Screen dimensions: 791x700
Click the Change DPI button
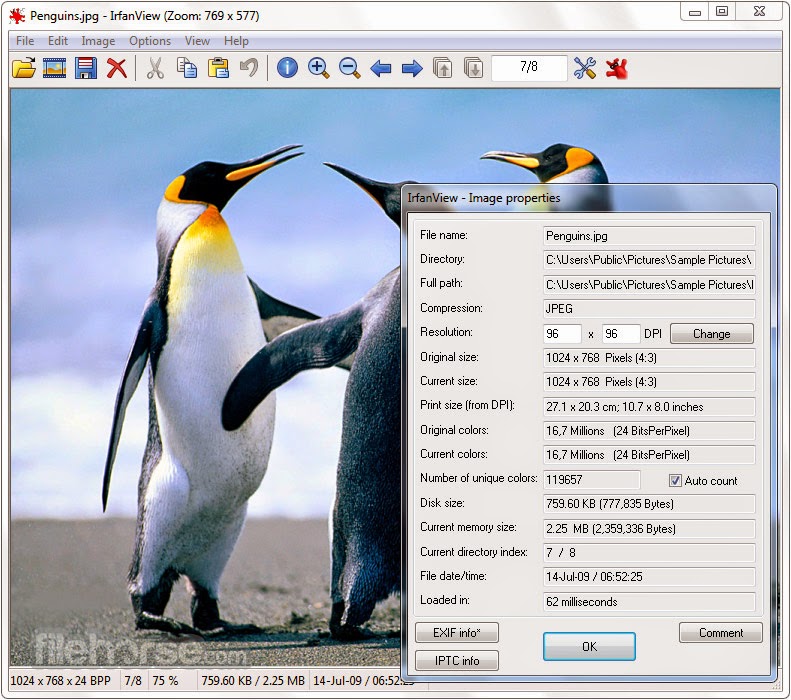[x=711, y=334]
